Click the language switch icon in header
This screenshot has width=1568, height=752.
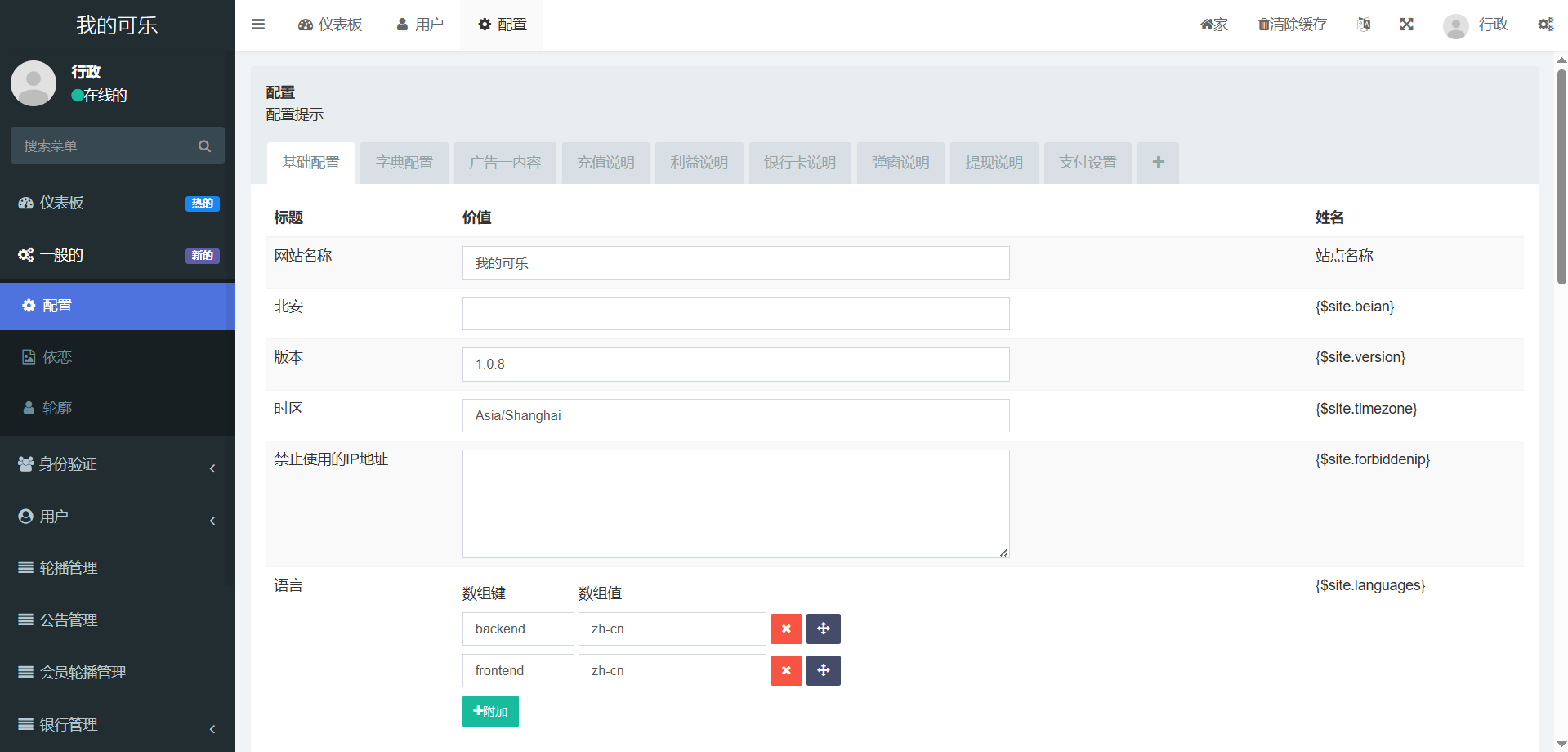[x=1363, y=25]
